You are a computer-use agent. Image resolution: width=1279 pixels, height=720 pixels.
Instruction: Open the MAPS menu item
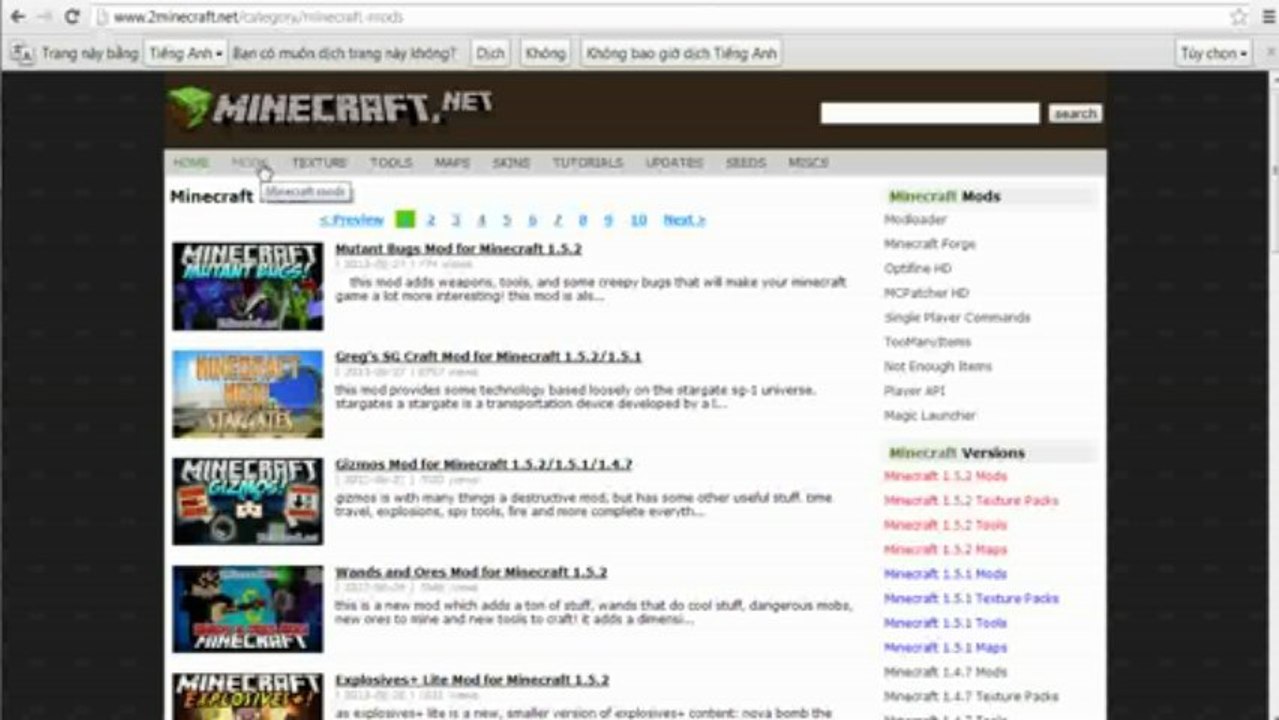coord(452,162)
